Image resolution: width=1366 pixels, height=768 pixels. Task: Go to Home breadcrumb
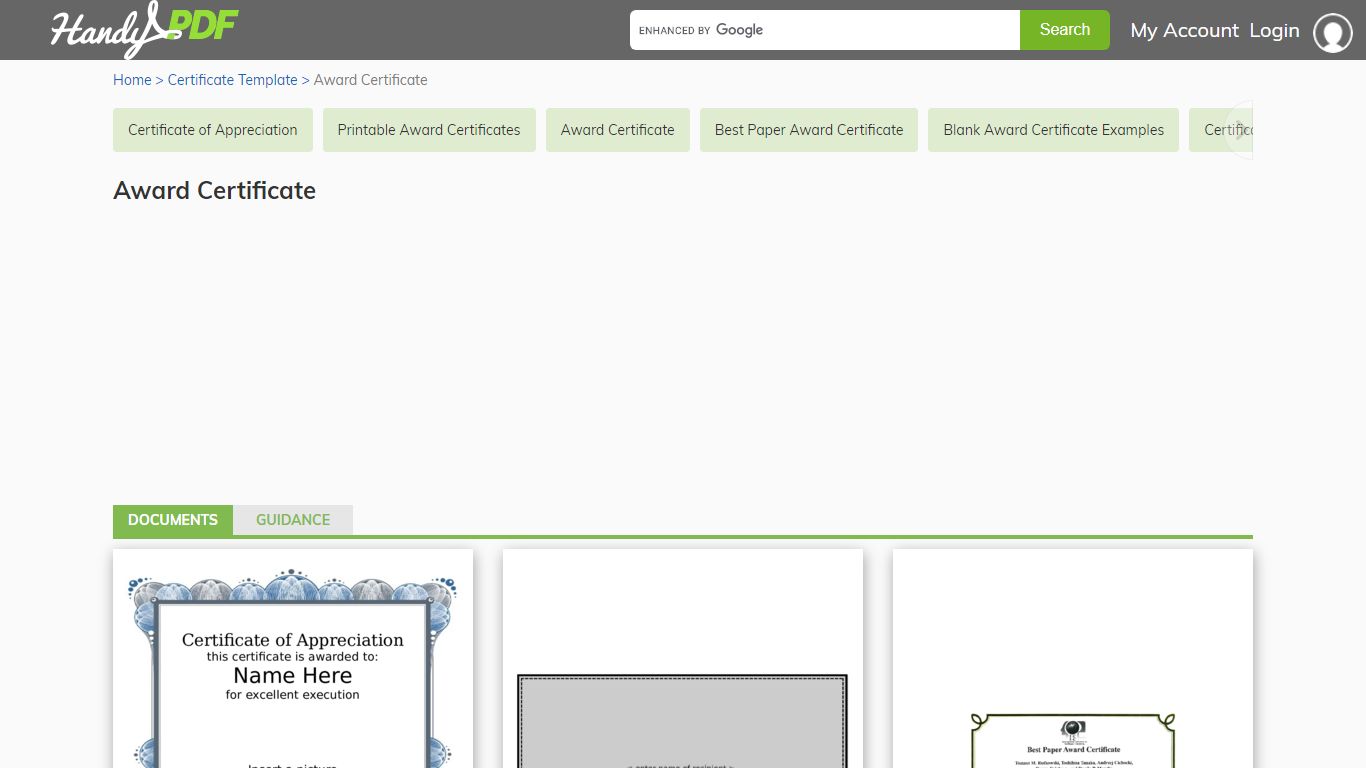point(132,80)
